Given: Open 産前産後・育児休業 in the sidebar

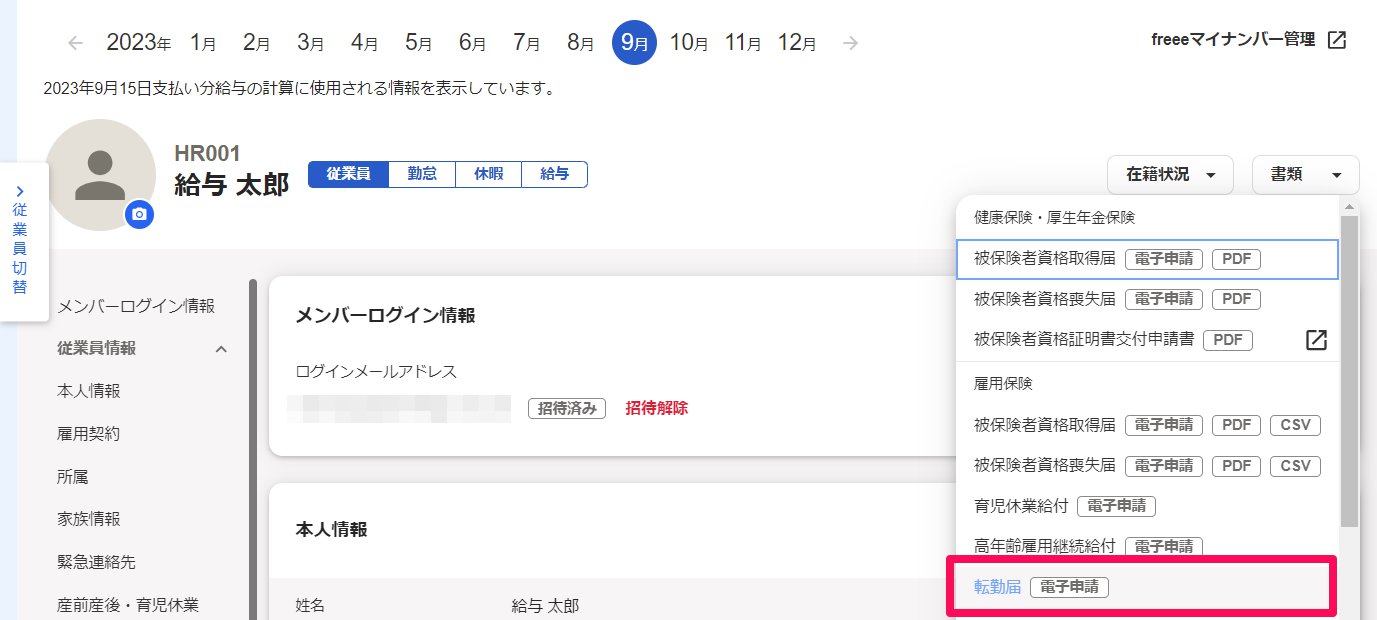Looking at the screenshot, I should click(x=128, y=605).
